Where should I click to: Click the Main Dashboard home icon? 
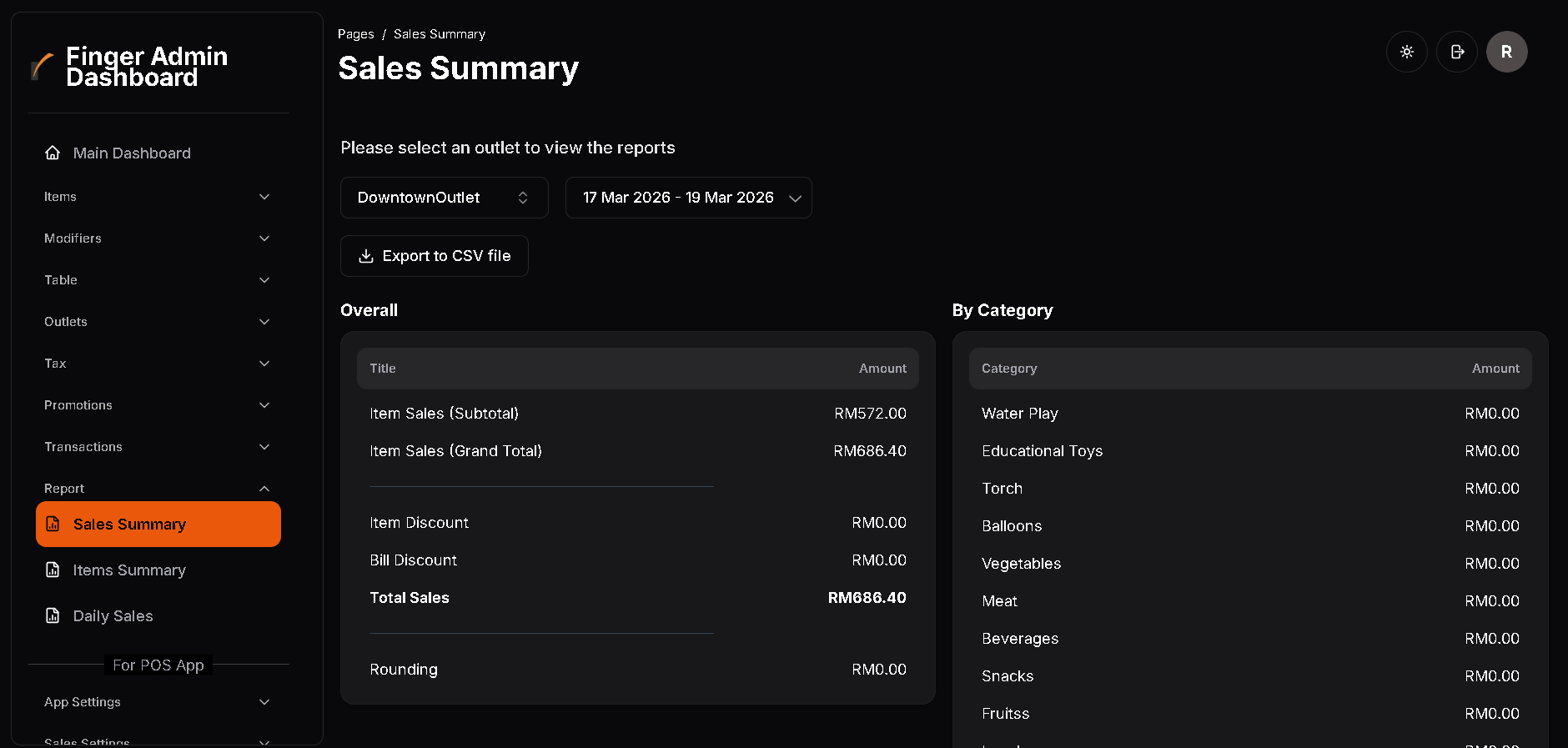[53, 153]
